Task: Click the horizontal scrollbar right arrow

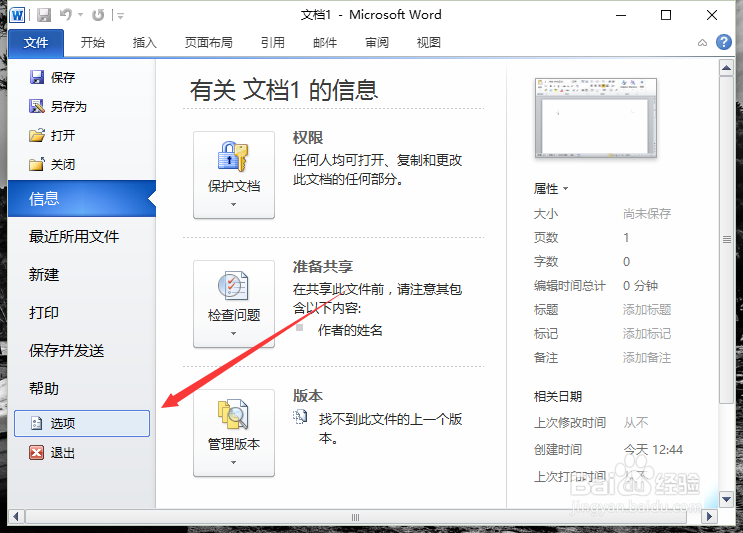Action: pos(709,516)
